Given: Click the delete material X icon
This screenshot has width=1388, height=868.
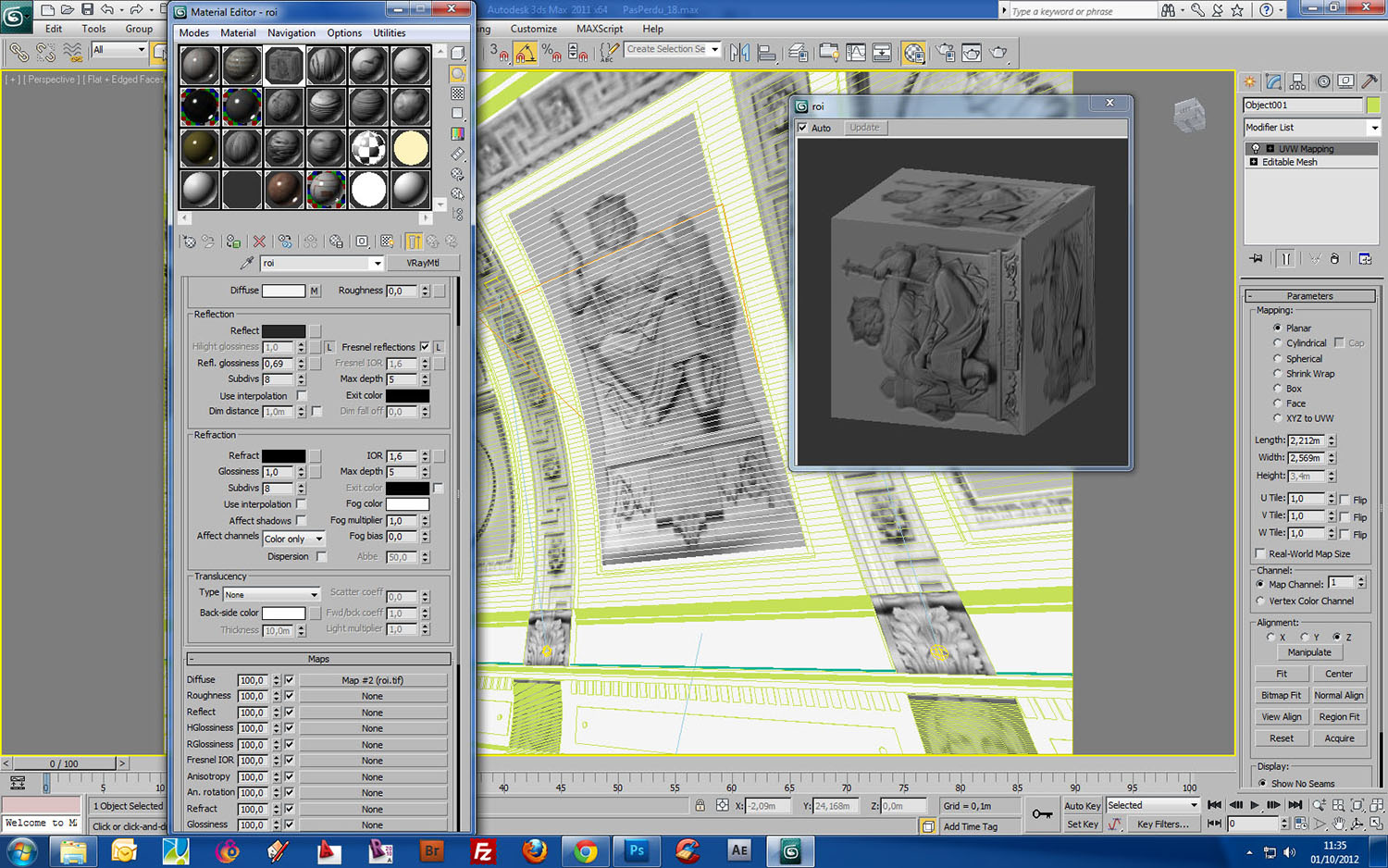Looking at the screenshot, I should click(x=259, y=242).
